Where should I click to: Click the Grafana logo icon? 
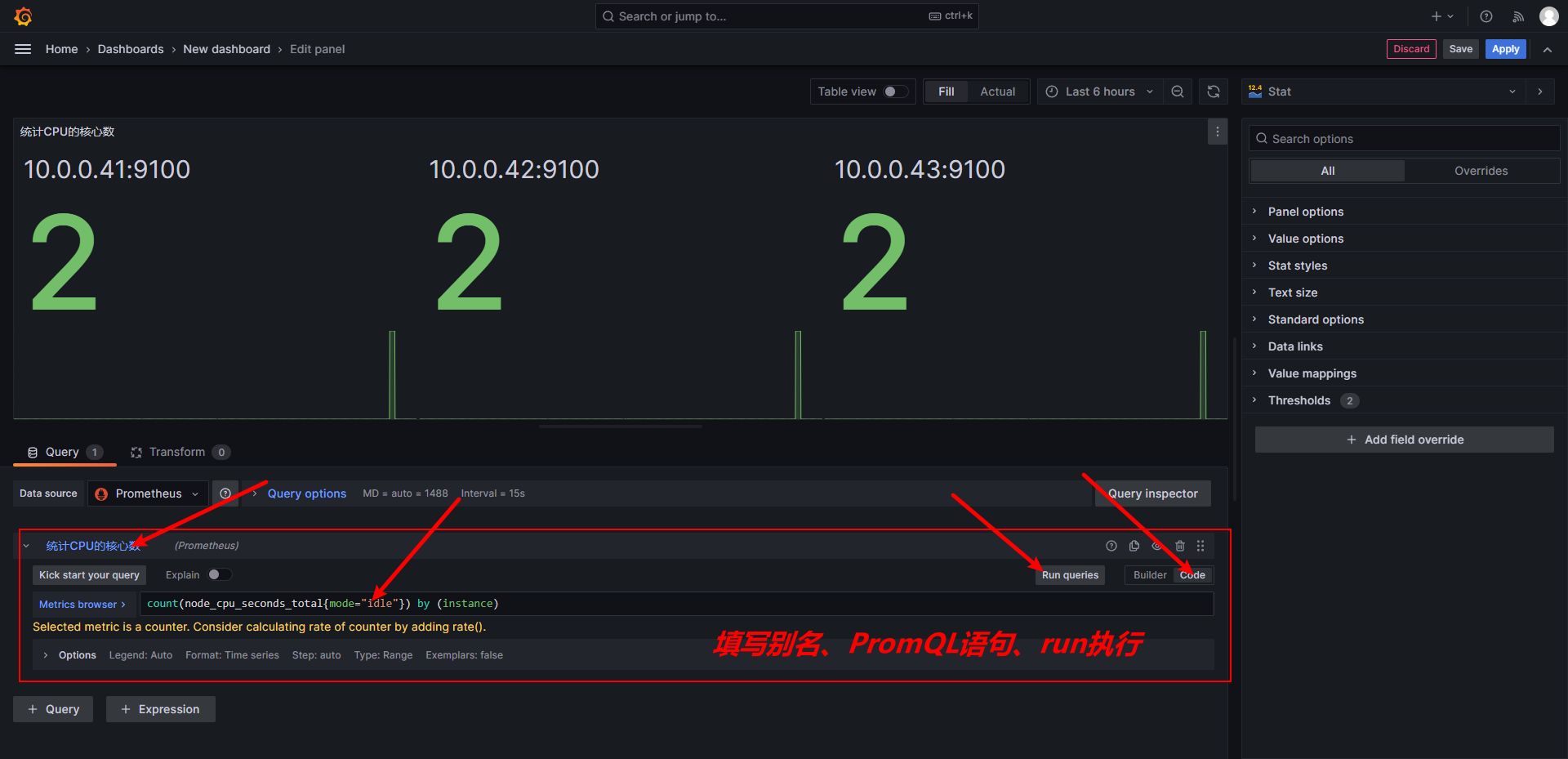pyautogui.click(x=24, y=16)
